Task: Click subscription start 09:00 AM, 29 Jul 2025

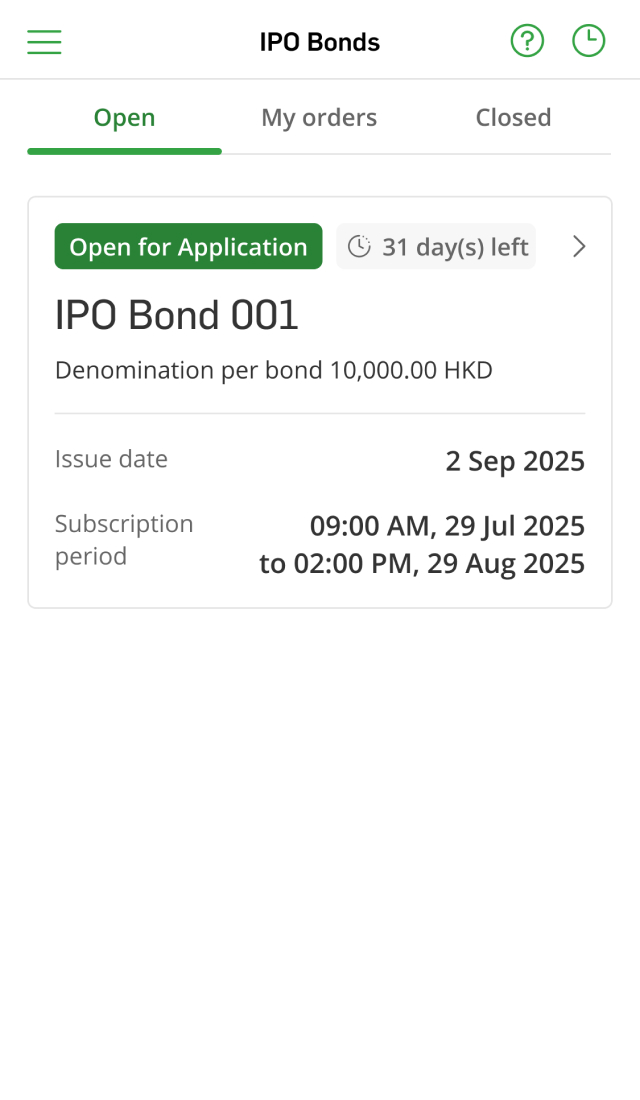Action: pyautogui.click(x=447, y=526)
